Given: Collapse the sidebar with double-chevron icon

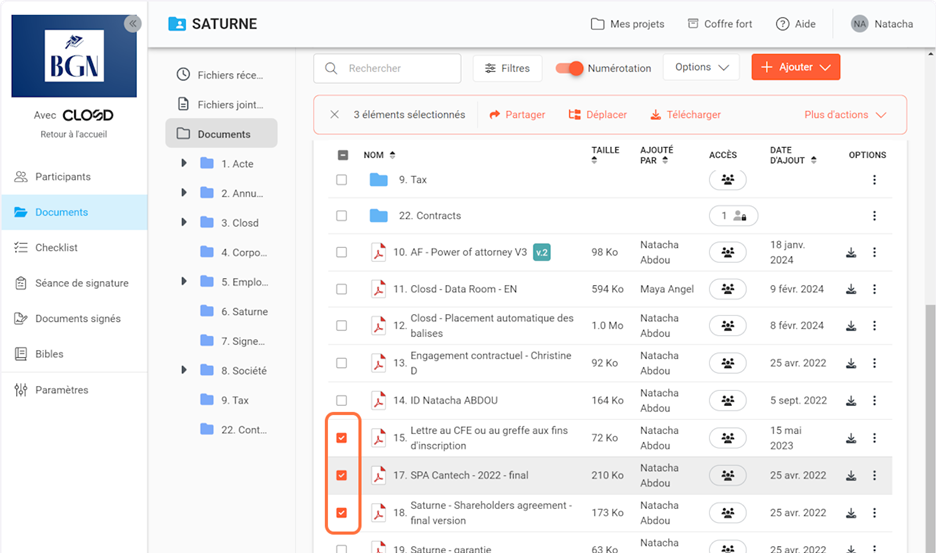Looking at the screenshot, I should (132, 24).
